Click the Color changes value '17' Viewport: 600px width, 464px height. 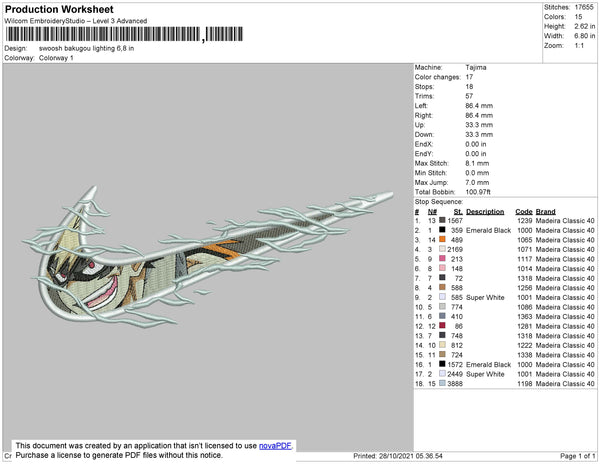469,77
